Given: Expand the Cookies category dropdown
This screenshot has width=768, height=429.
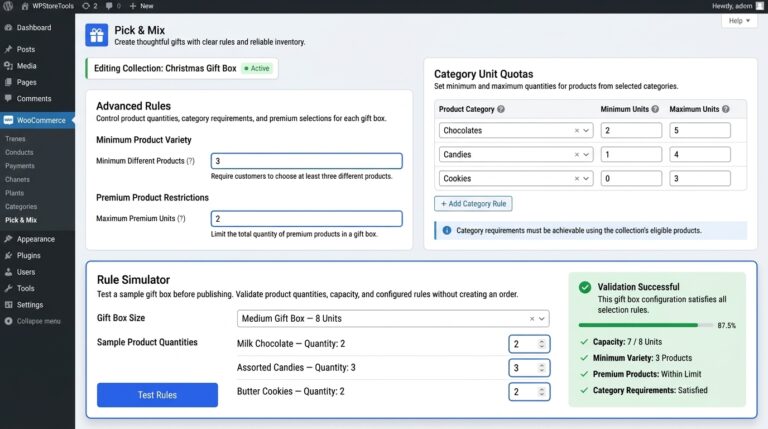Looking at the screenshot, I should tap(586, 178).
